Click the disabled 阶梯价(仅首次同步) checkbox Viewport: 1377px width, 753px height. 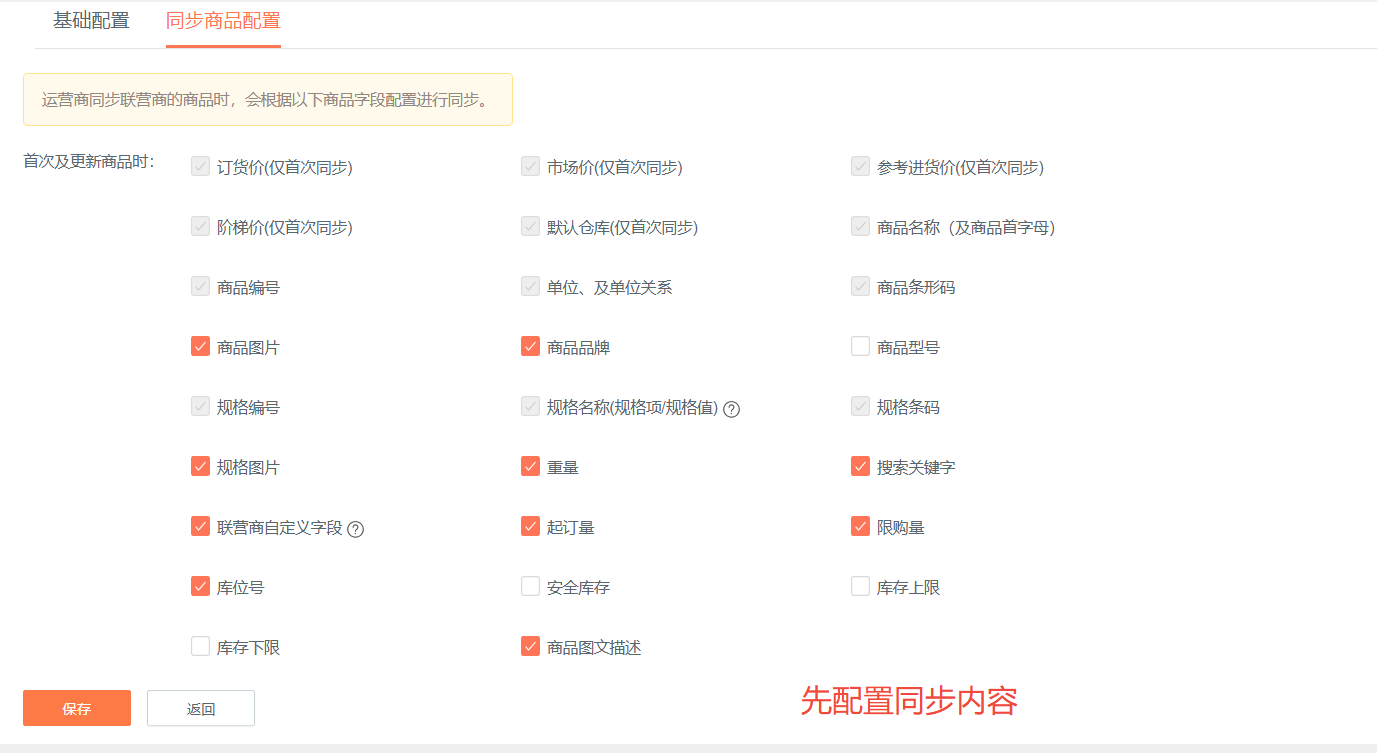point(200,226)
